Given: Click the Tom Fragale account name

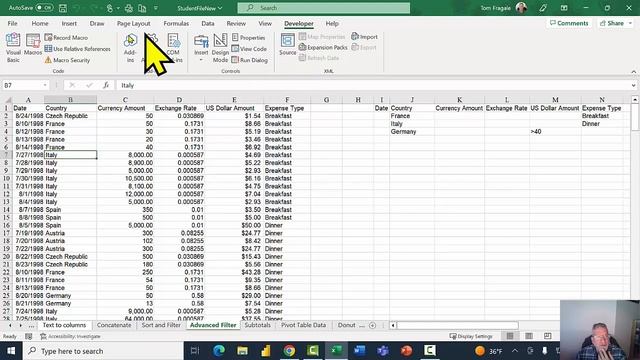Looking at the screenshot, I should pyautogui.click(x=496, y=8).
